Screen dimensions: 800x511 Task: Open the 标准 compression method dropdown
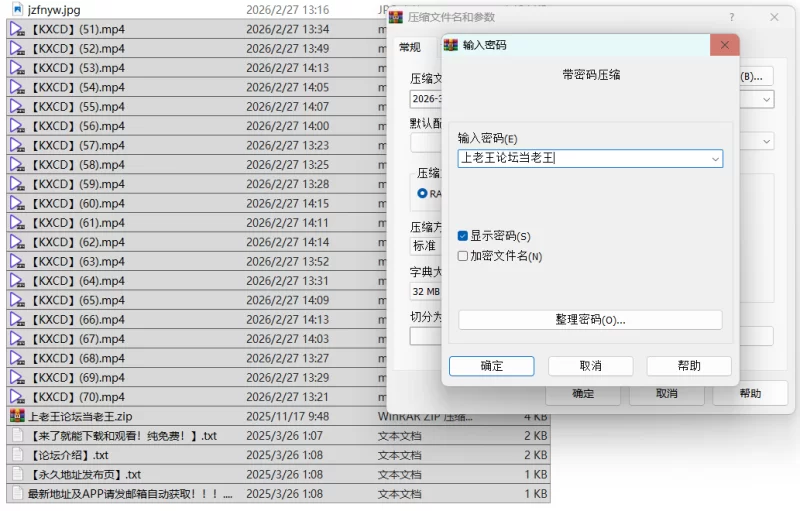[426, 246]
